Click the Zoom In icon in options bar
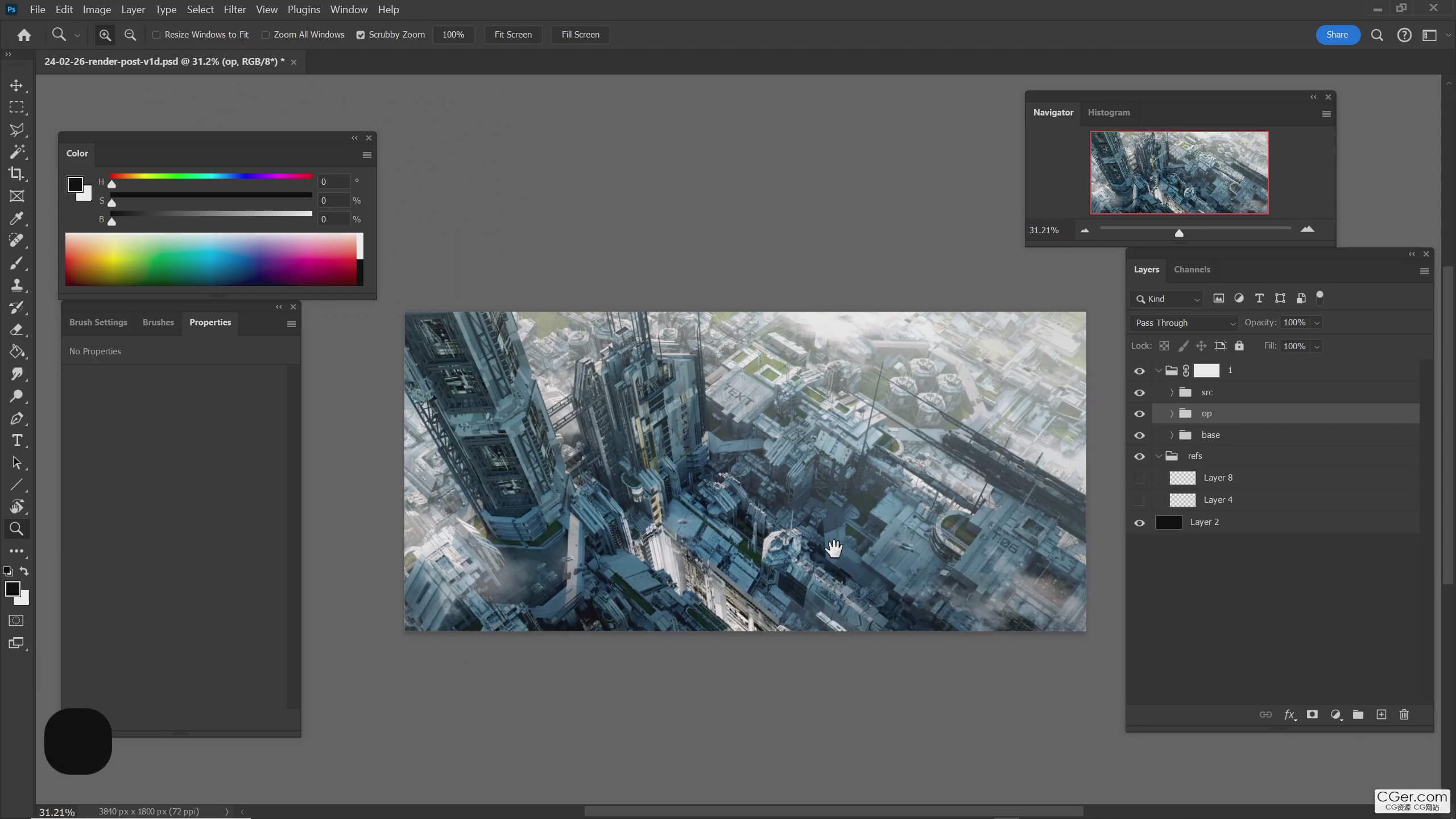The width and height of the screenshot is (1456, 819). click(x=105, y=35)
